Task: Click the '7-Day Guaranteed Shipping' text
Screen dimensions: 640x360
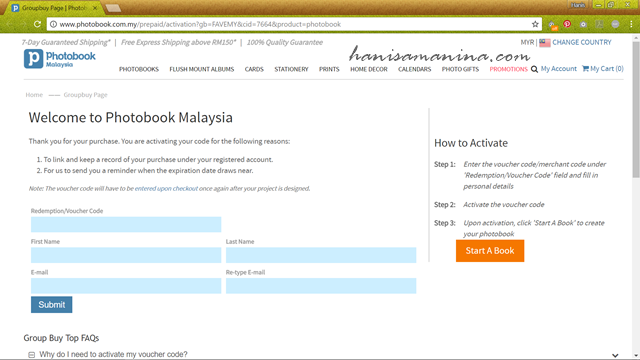Action: pyautogui.click(x=66, y=42)
